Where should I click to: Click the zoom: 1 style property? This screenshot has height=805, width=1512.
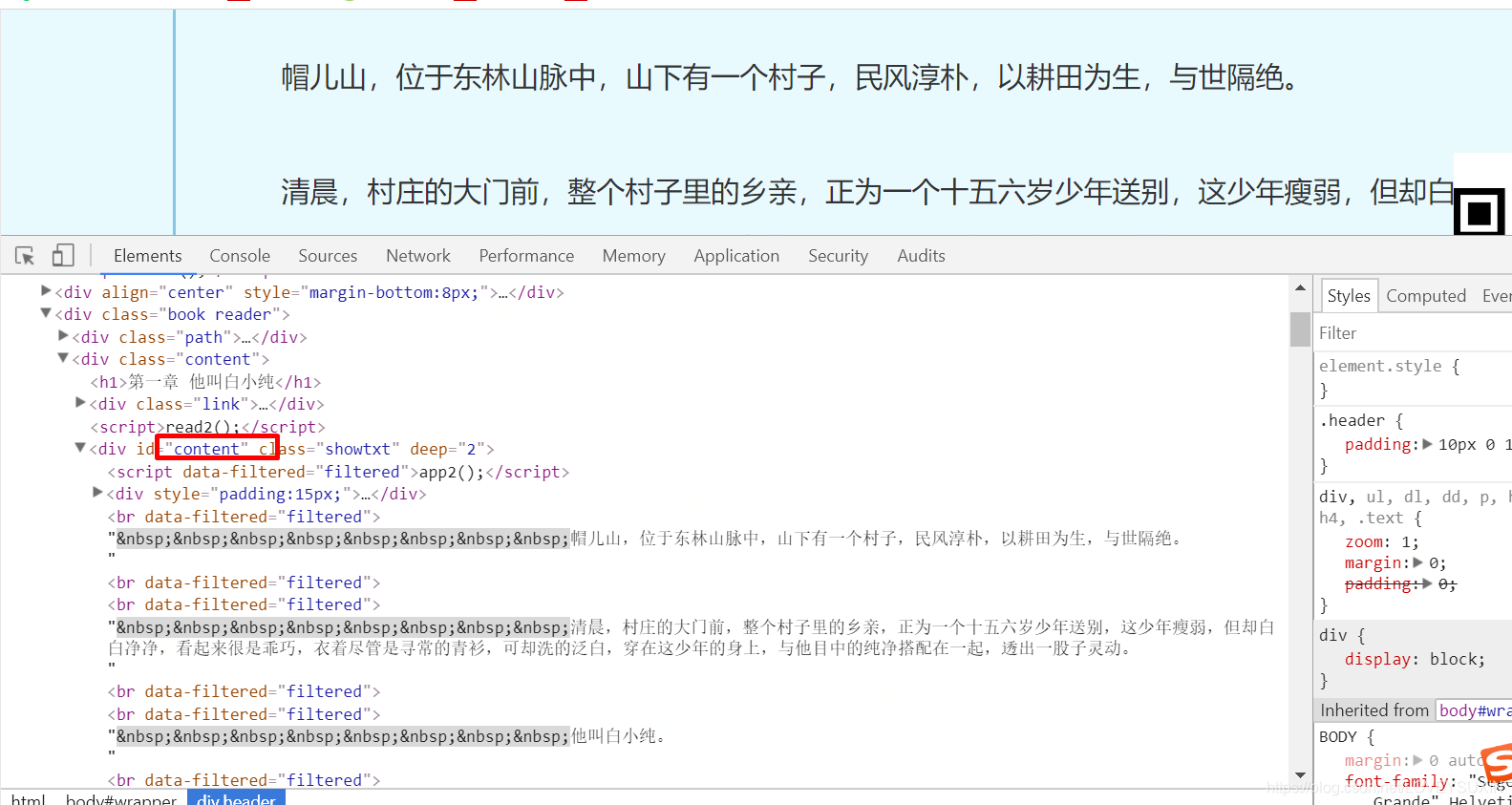1381,541
